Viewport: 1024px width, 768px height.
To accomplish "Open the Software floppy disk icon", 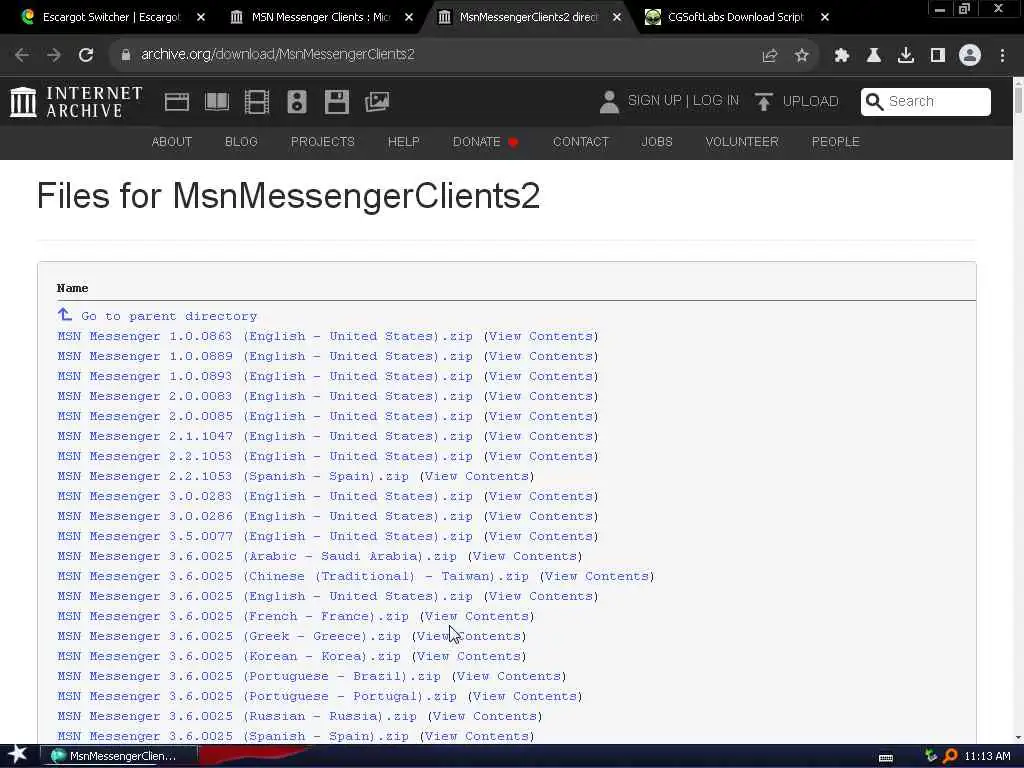I will [x=337, y=102].
